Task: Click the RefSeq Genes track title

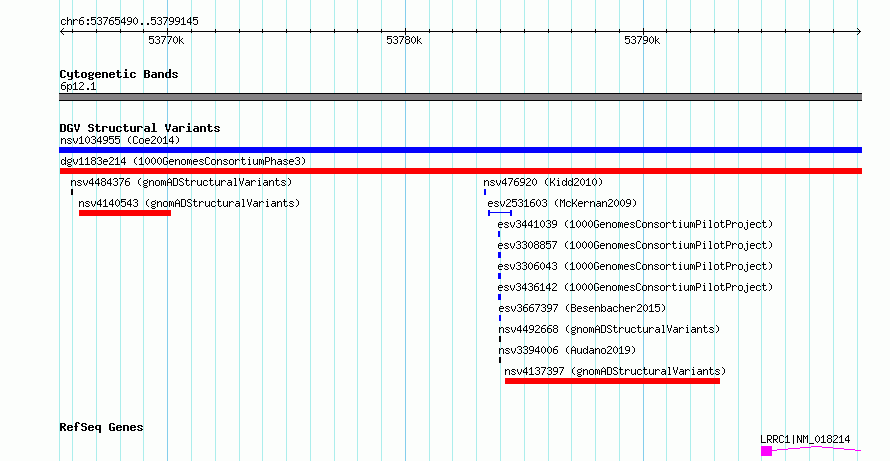Action: click(x=101, y=427)
